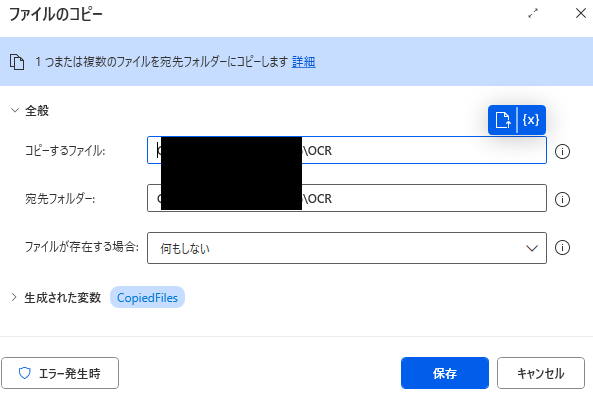Image resolution: width=593 pixels, height=399 pixels.
Task: Click info icon beside 宛先フォルダー field
Action: pos(562,199)
